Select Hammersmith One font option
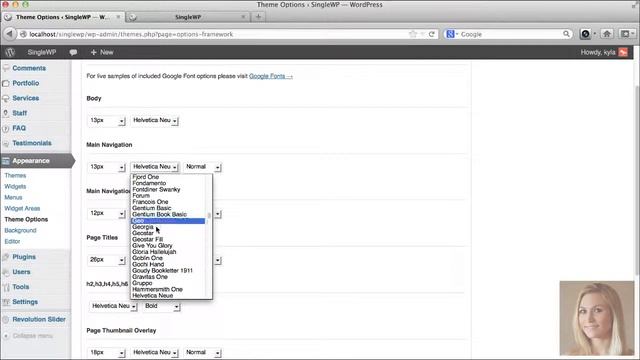The height and width of the screenshot is (360, 640). 157,289
